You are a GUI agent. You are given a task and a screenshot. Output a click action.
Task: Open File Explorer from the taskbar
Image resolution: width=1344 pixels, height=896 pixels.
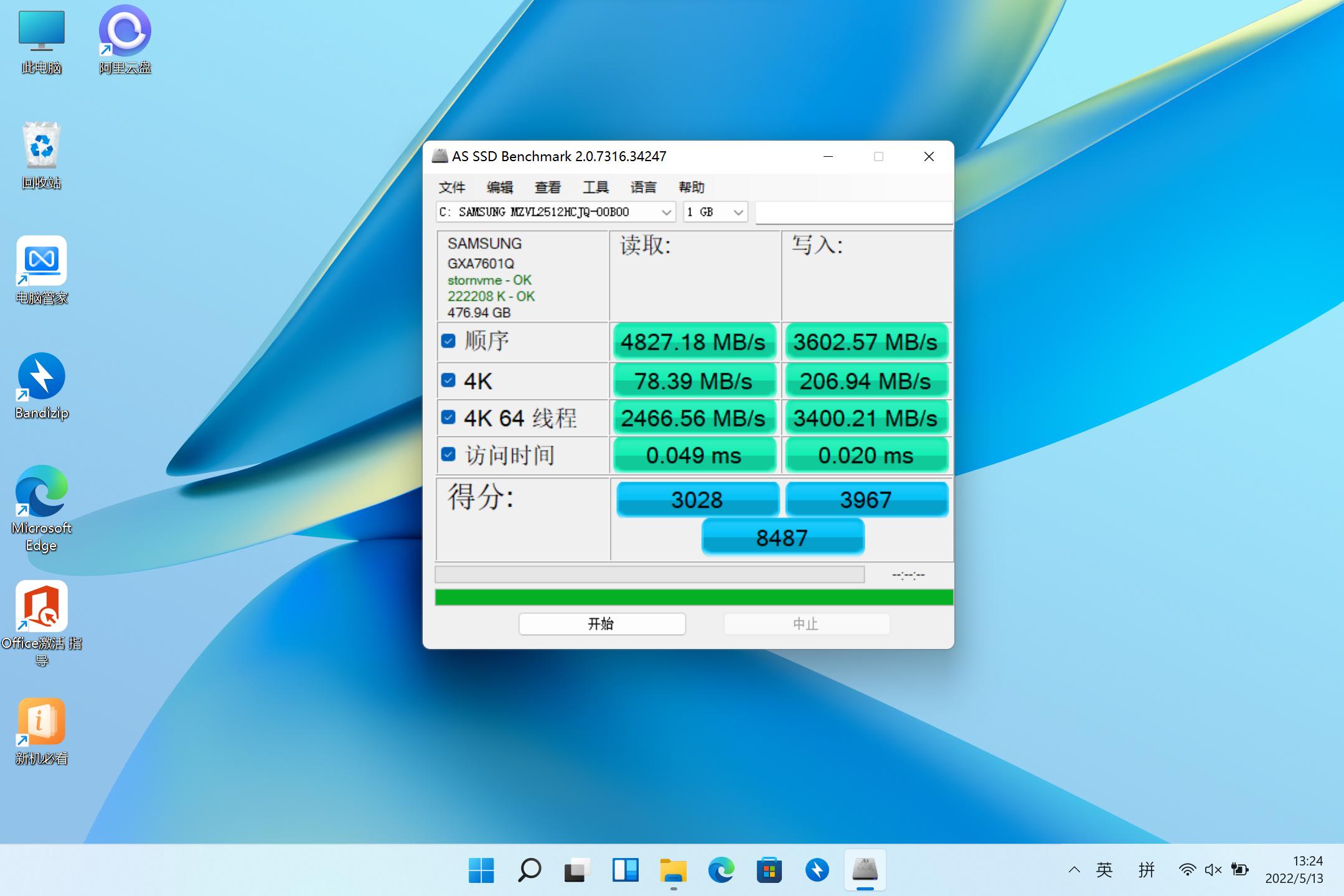pos(672,870)
